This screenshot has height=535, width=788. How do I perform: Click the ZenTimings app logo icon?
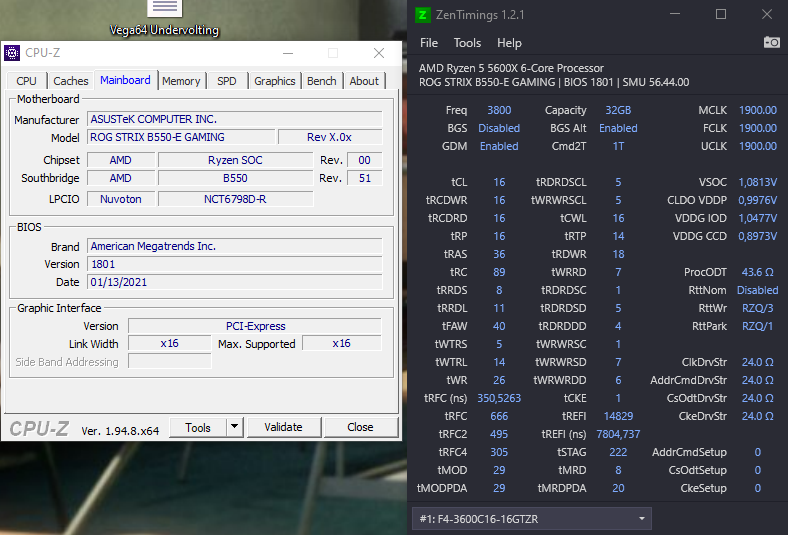pos(423,15)
